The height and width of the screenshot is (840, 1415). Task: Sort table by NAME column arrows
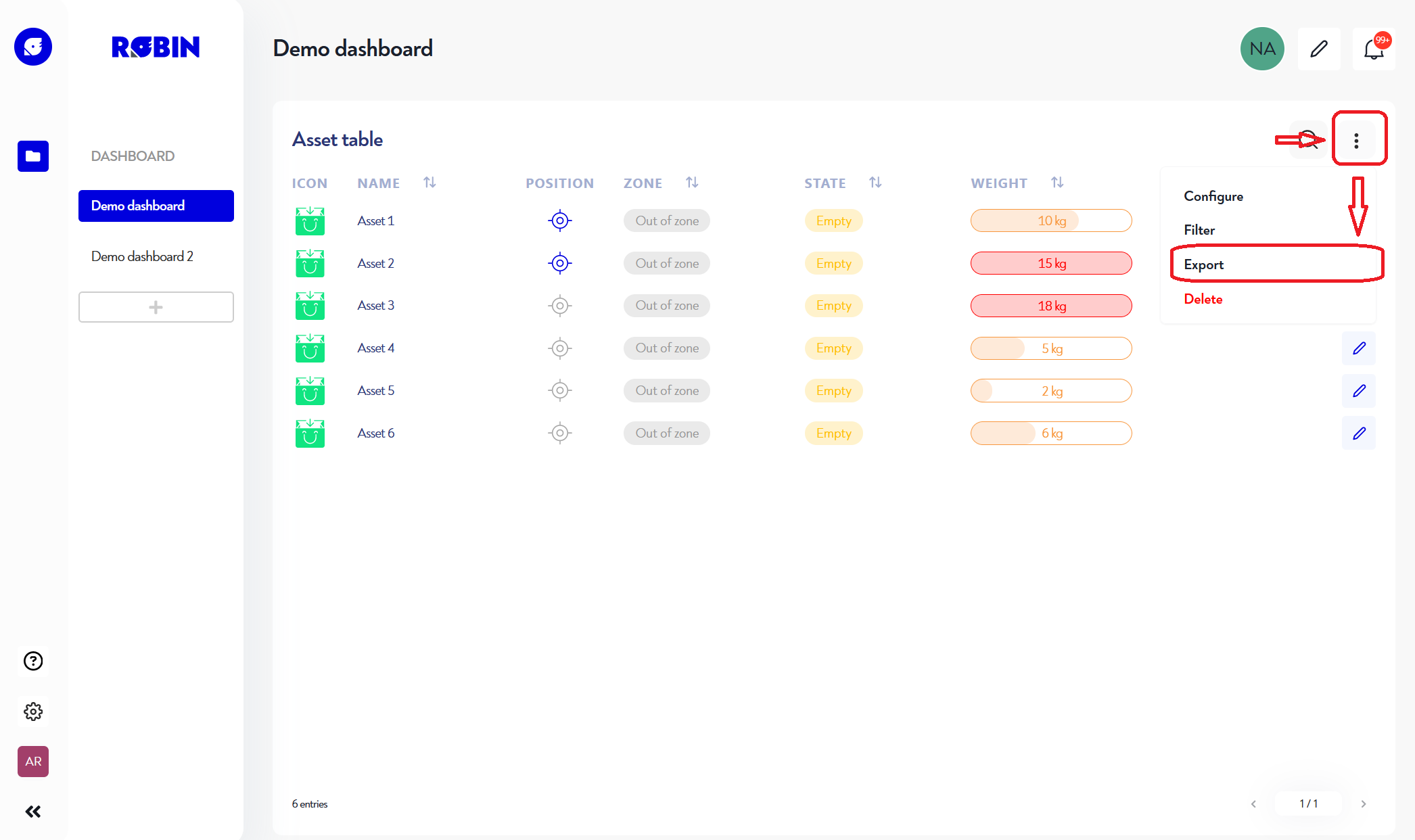pos(430,183)
